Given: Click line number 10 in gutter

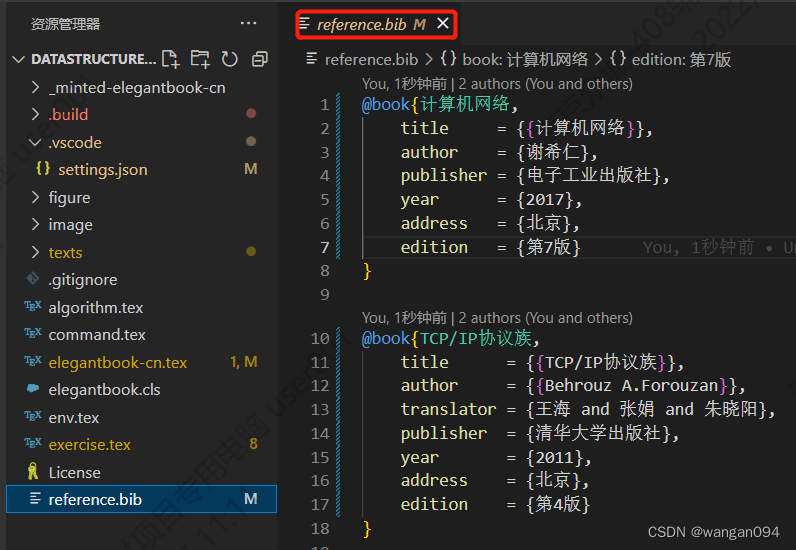Looking at the screenshot, I should click(x=320, y=338).
